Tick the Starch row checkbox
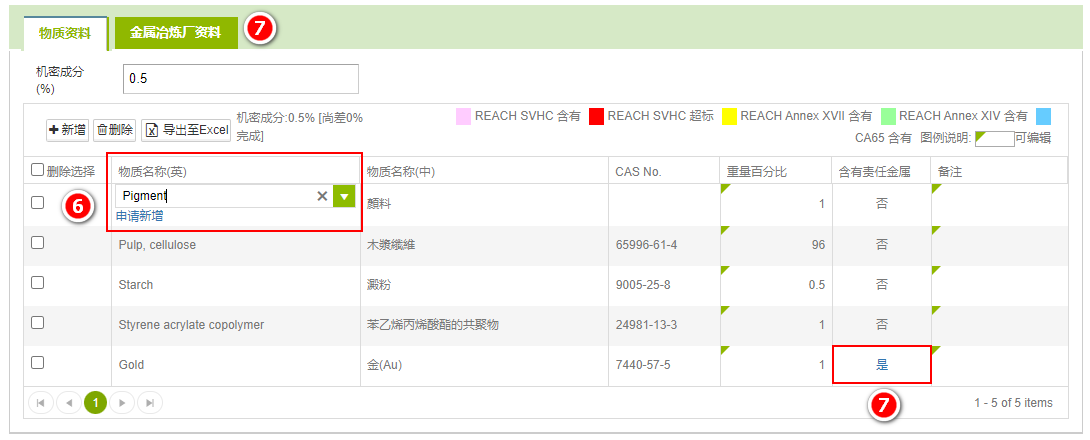 coord(38,283)
